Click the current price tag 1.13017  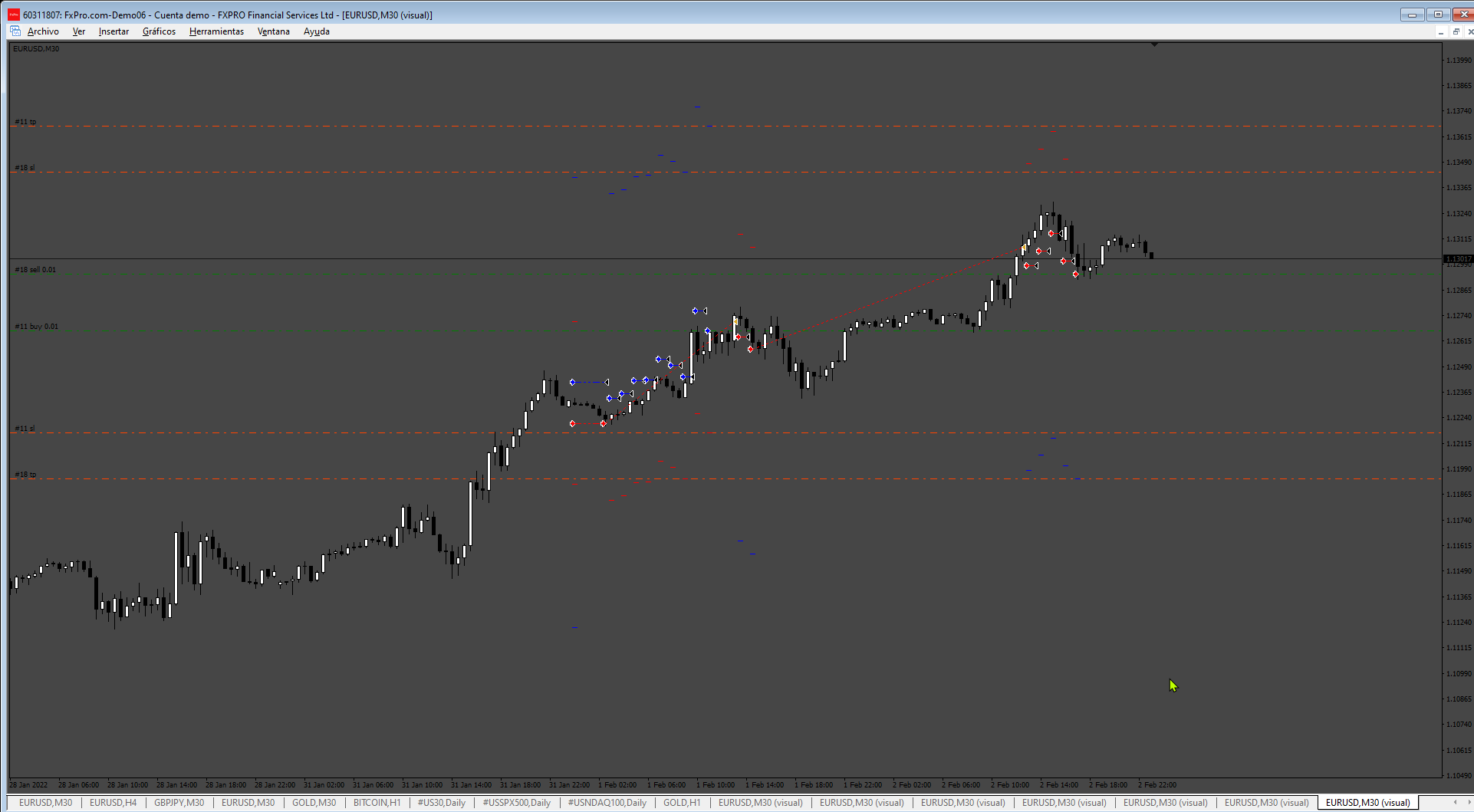pyautogui.click(x=1458, y=259)
